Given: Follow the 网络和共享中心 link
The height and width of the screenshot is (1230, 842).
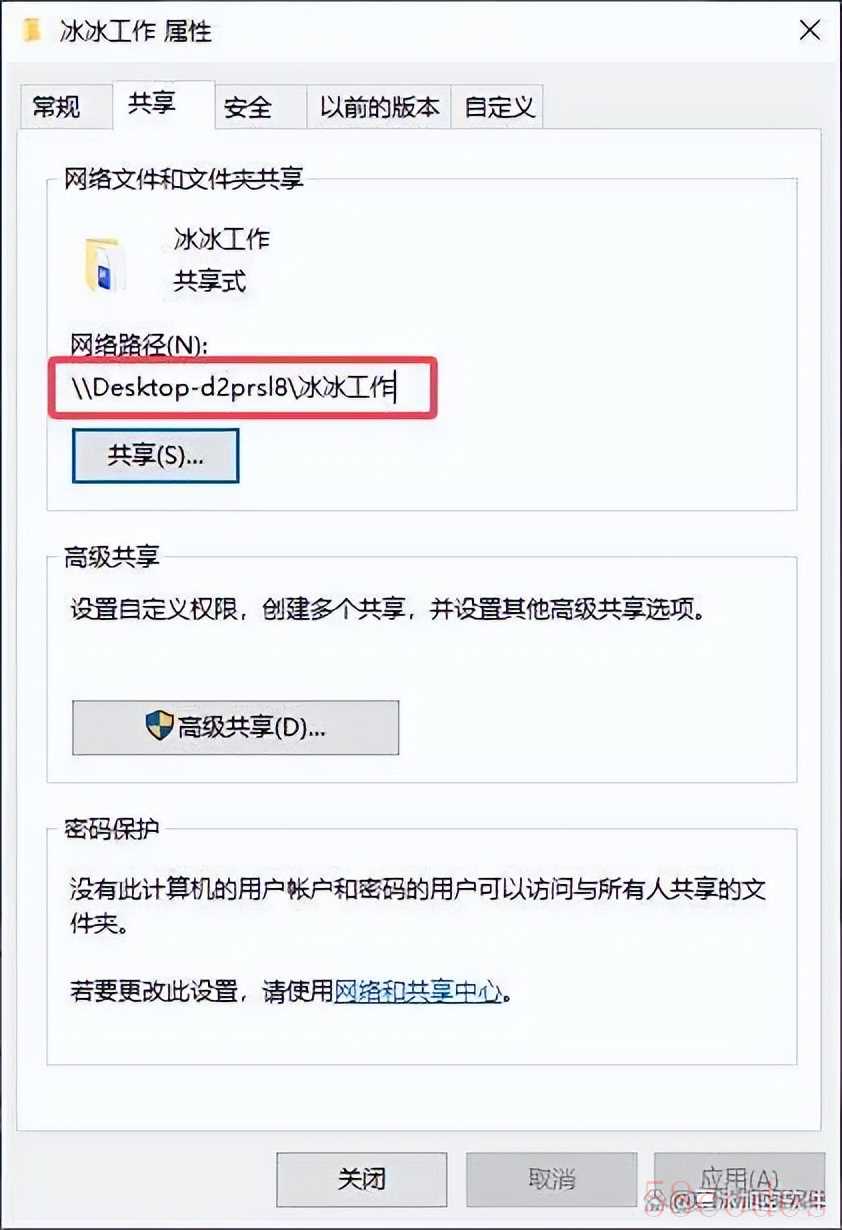Looking at the screenshot, I should tap(417, 991).
